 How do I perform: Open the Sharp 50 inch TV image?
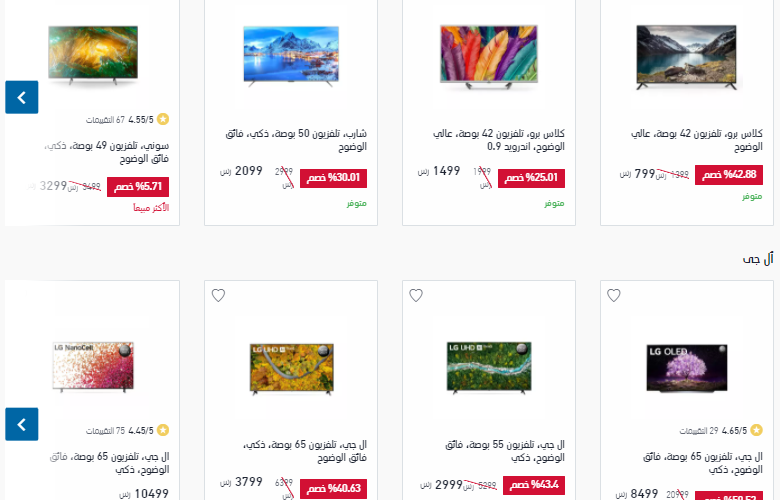pyautogui.click(x=291, y=56)
